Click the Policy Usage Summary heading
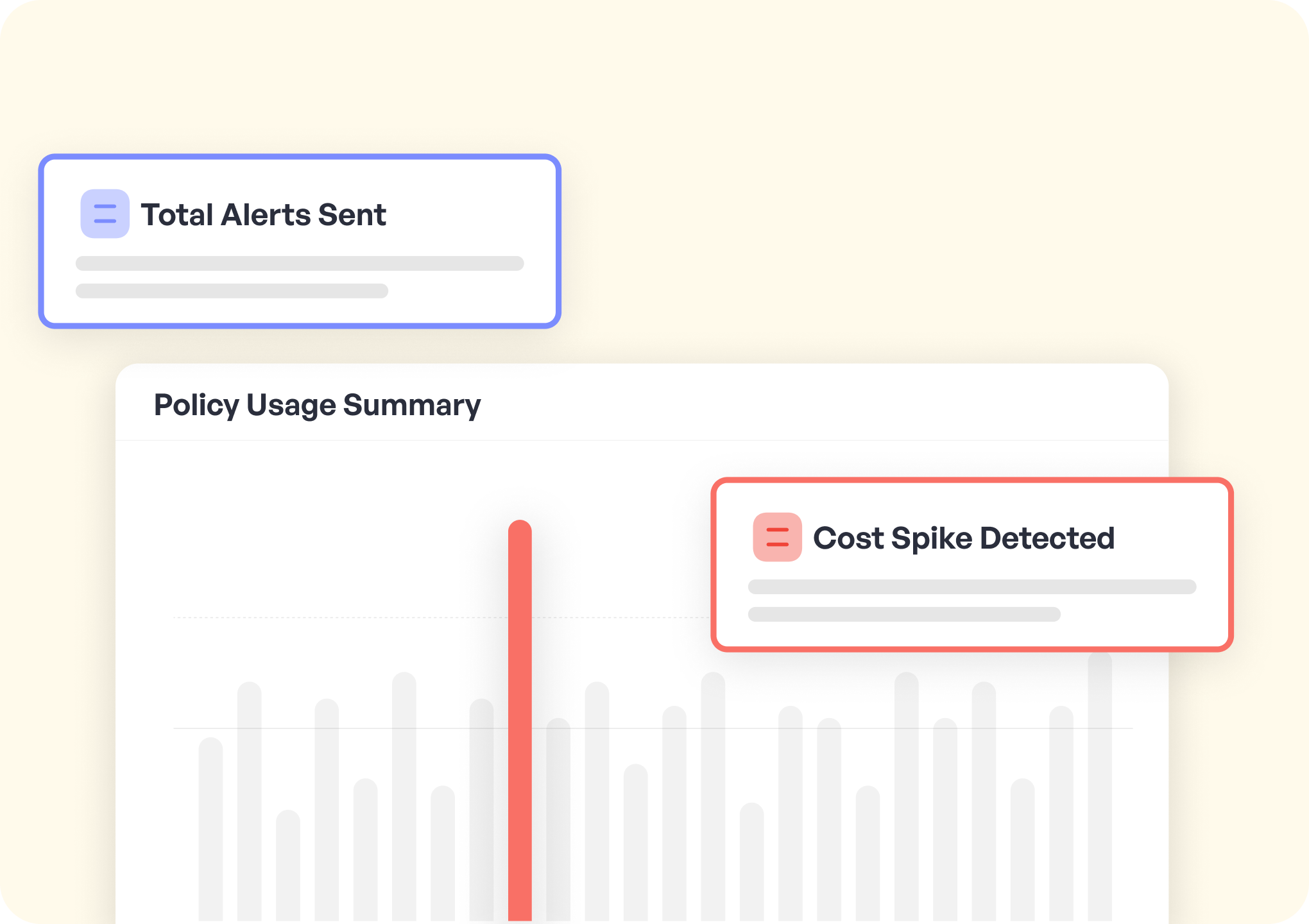The width and height of the screenshot is (1309, 924). 317,406
